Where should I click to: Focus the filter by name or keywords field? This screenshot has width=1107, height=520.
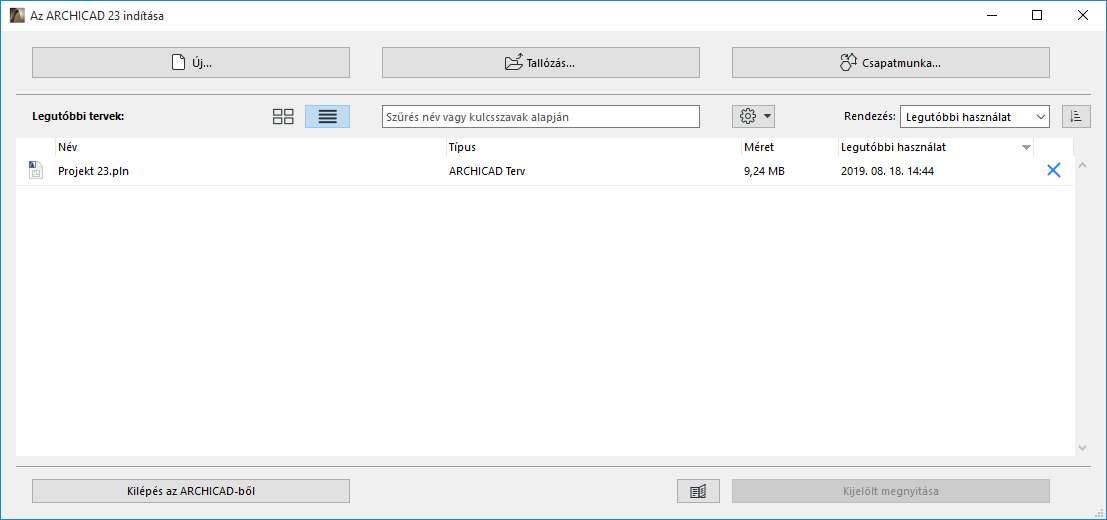tap(541, 116)
